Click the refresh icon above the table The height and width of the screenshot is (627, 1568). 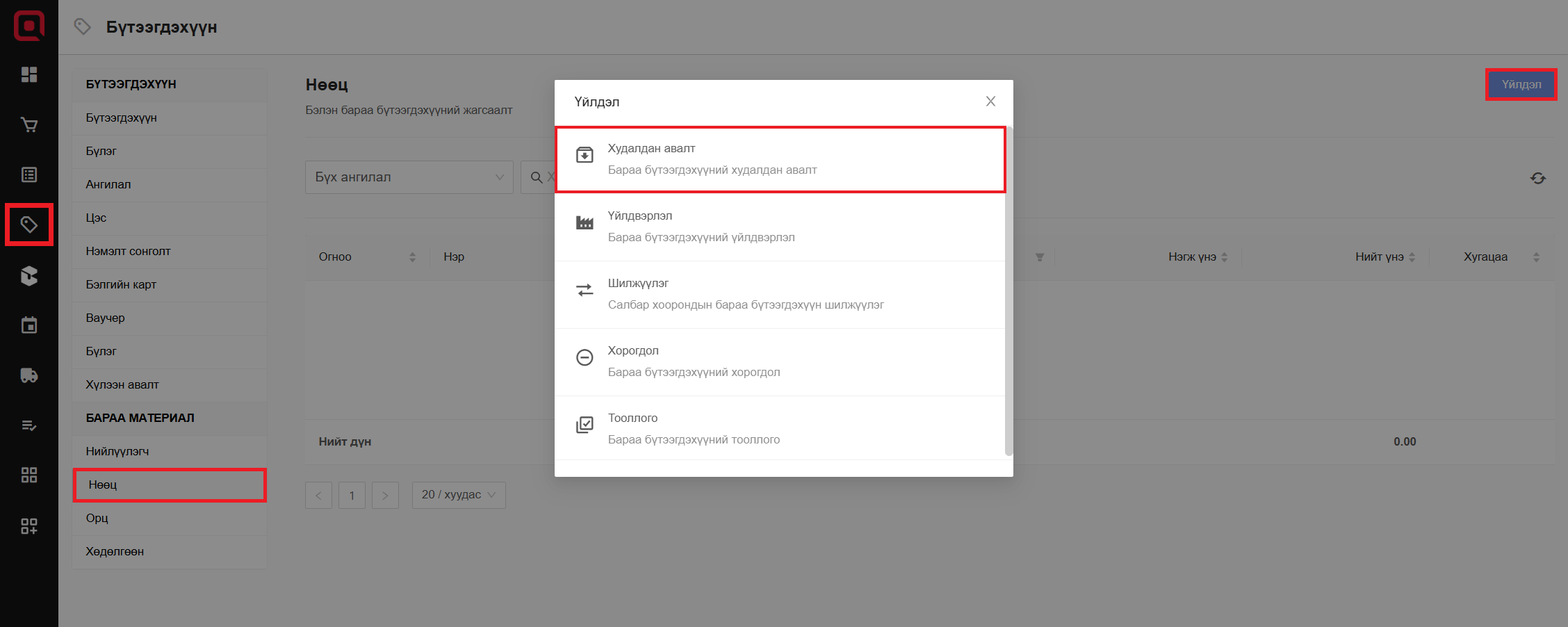pyautogui.click(x=1537, y=179)
